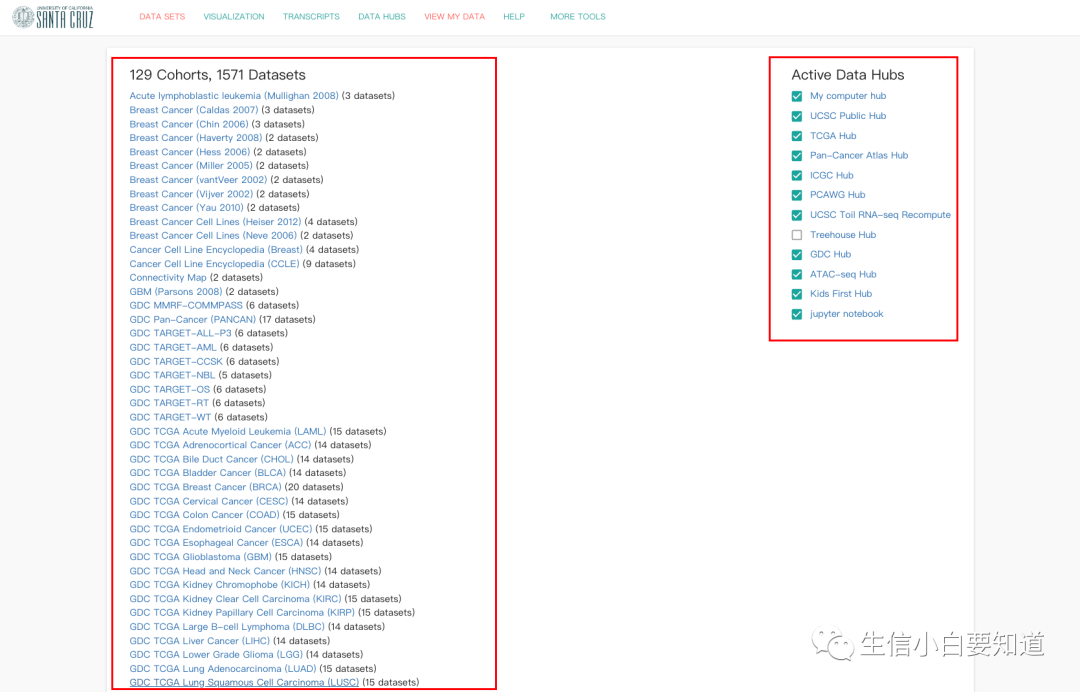Open the My computer hub link
Viewport: 1080px width, 692px height.
(848, 96)
